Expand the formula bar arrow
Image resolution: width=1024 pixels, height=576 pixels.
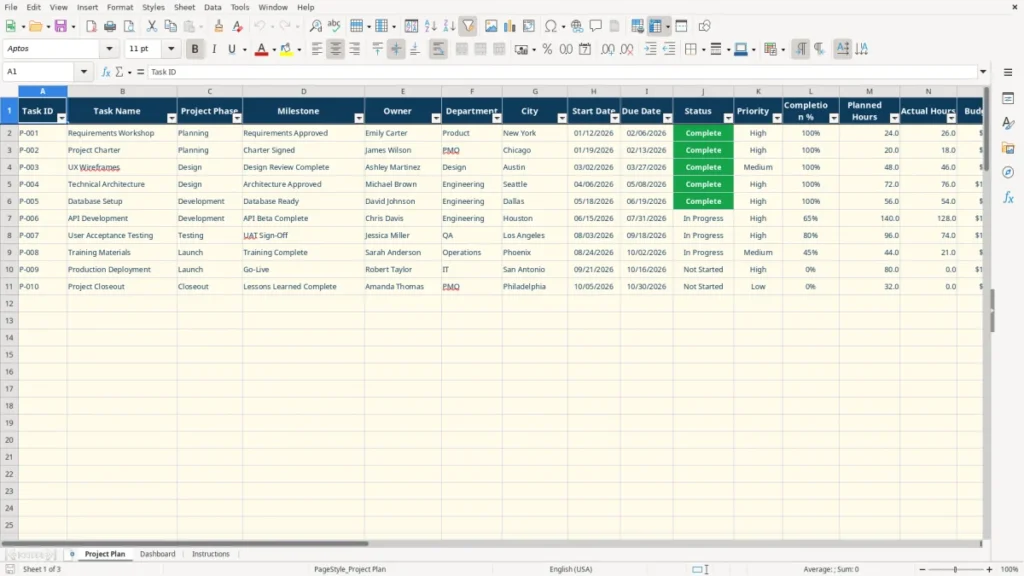[x=983, y=72]
